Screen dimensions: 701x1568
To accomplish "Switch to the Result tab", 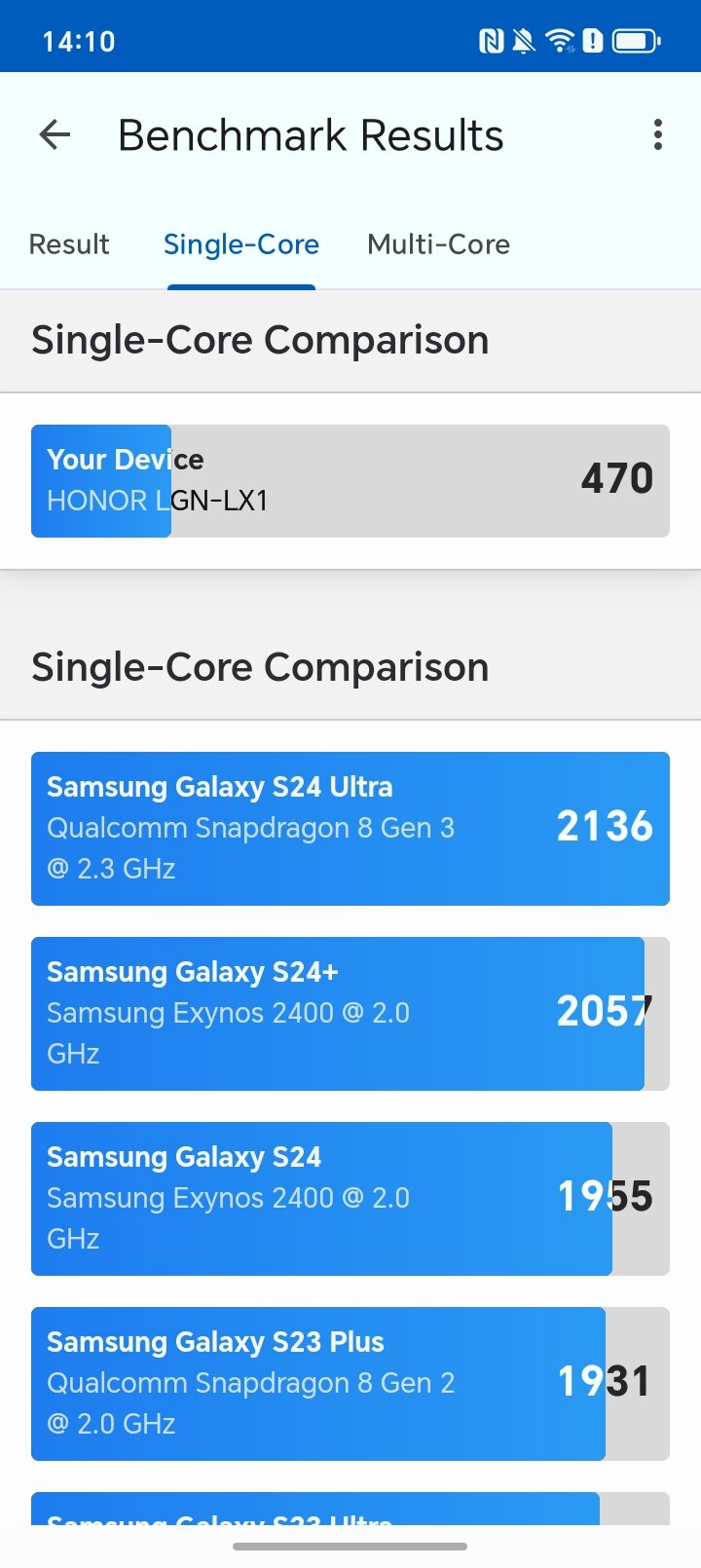I will 69,244.
